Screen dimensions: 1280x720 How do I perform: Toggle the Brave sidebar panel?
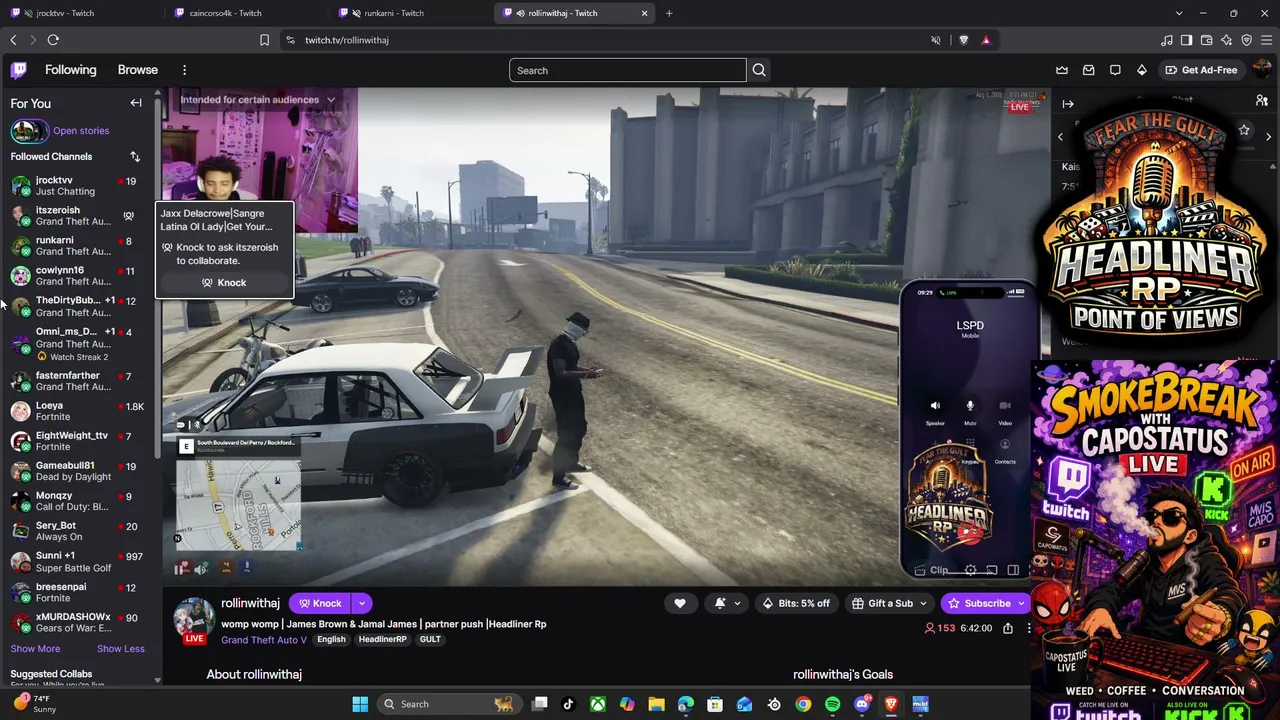tap(1187, 40)
